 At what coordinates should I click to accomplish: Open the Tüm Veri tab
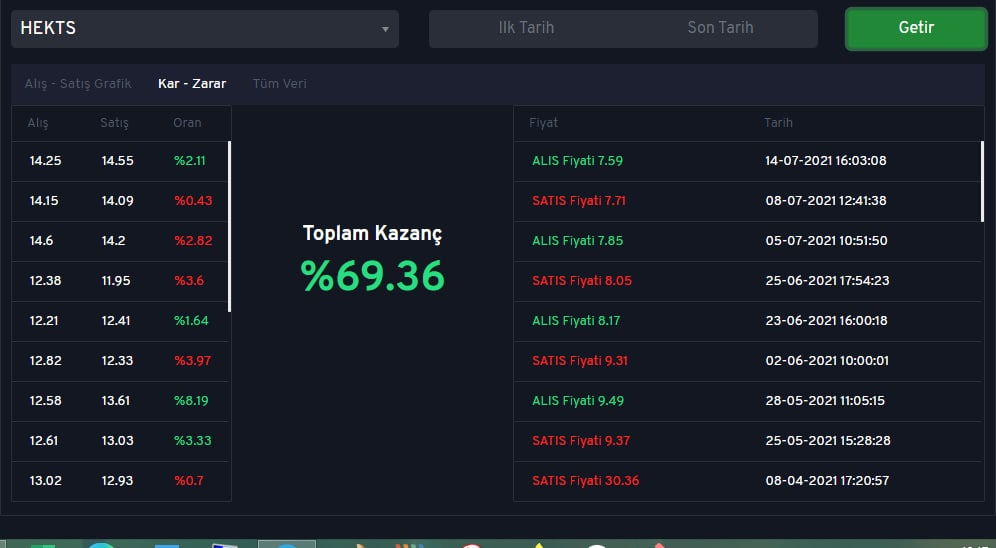tap(279, 84)
